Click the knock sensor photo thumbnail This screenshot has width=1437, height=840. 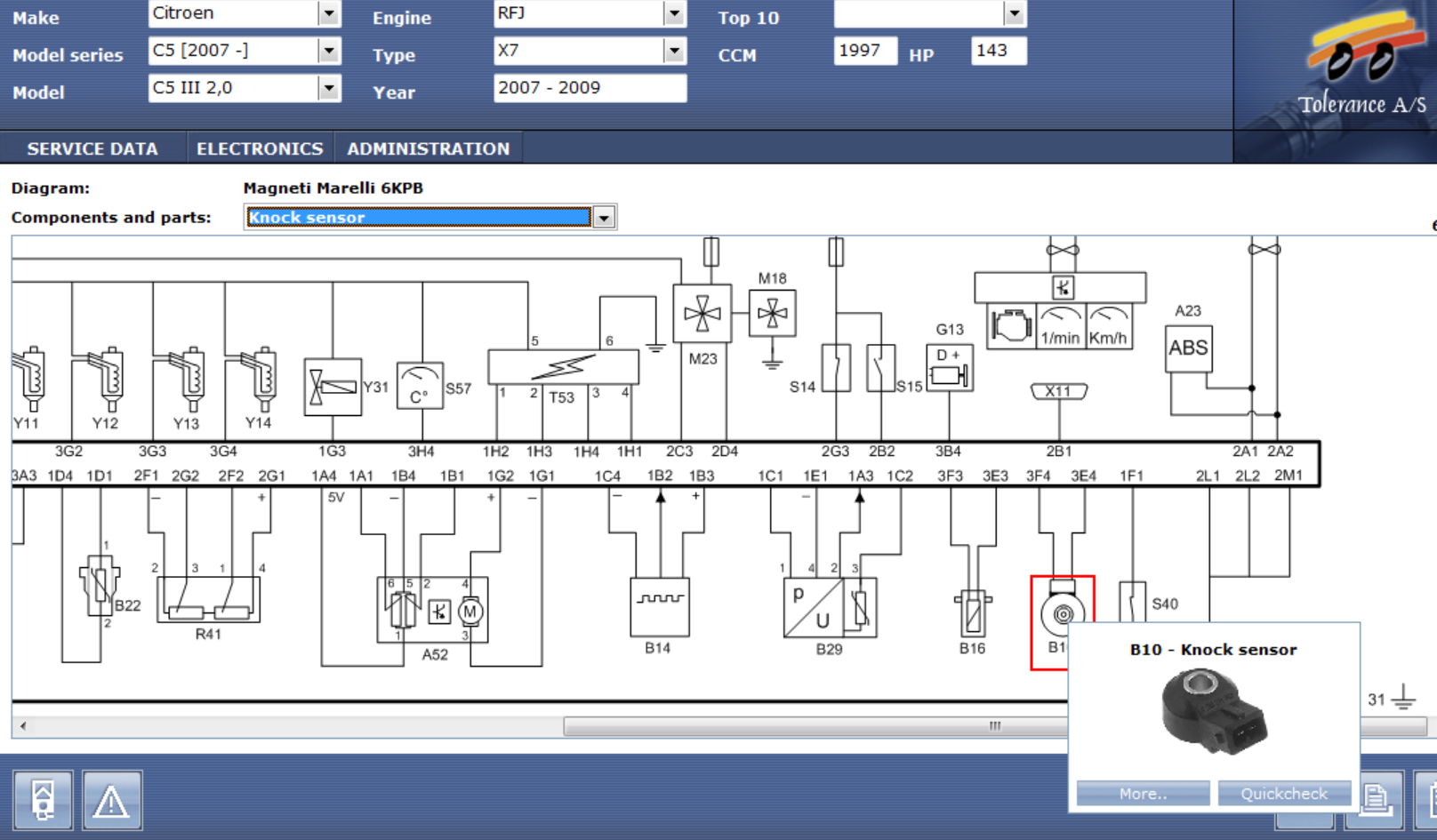coord(1213,712)
